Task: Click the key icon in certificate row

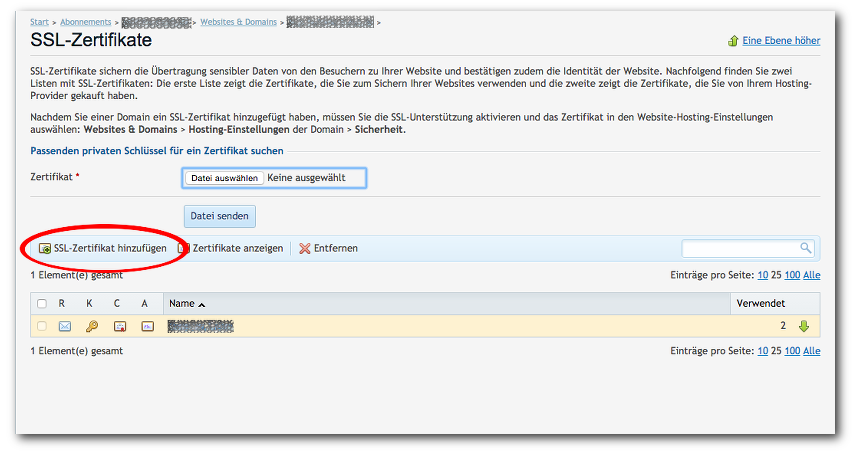Action: tap(92, 326)
